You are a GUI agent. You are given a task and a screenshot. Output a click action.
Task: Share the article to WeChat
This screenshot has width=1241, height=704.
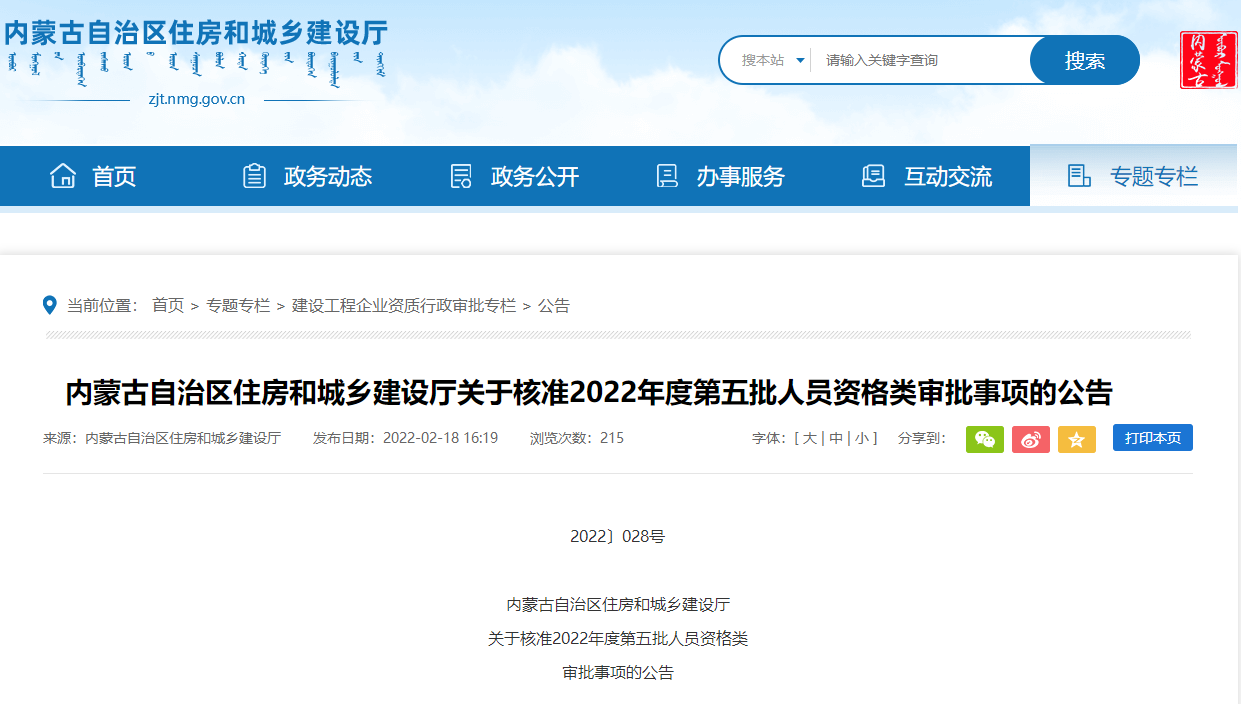coord(984,438)
